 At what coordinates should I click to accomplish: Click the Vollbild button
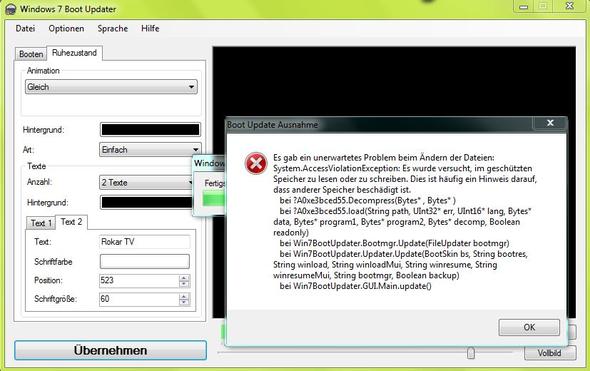click(x=550, y=353)
